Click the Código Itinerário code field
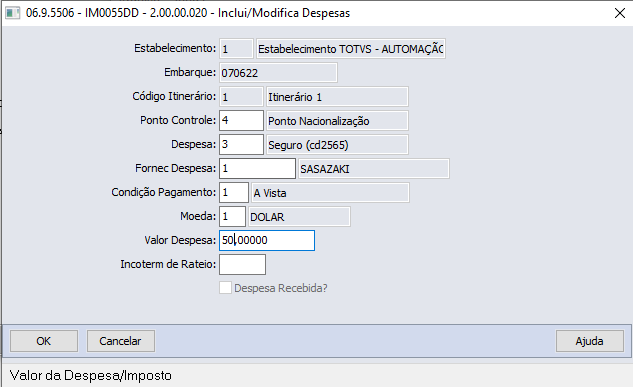This screenshot has width=633, height=387. pyautogui.click(x=241, y=96)
